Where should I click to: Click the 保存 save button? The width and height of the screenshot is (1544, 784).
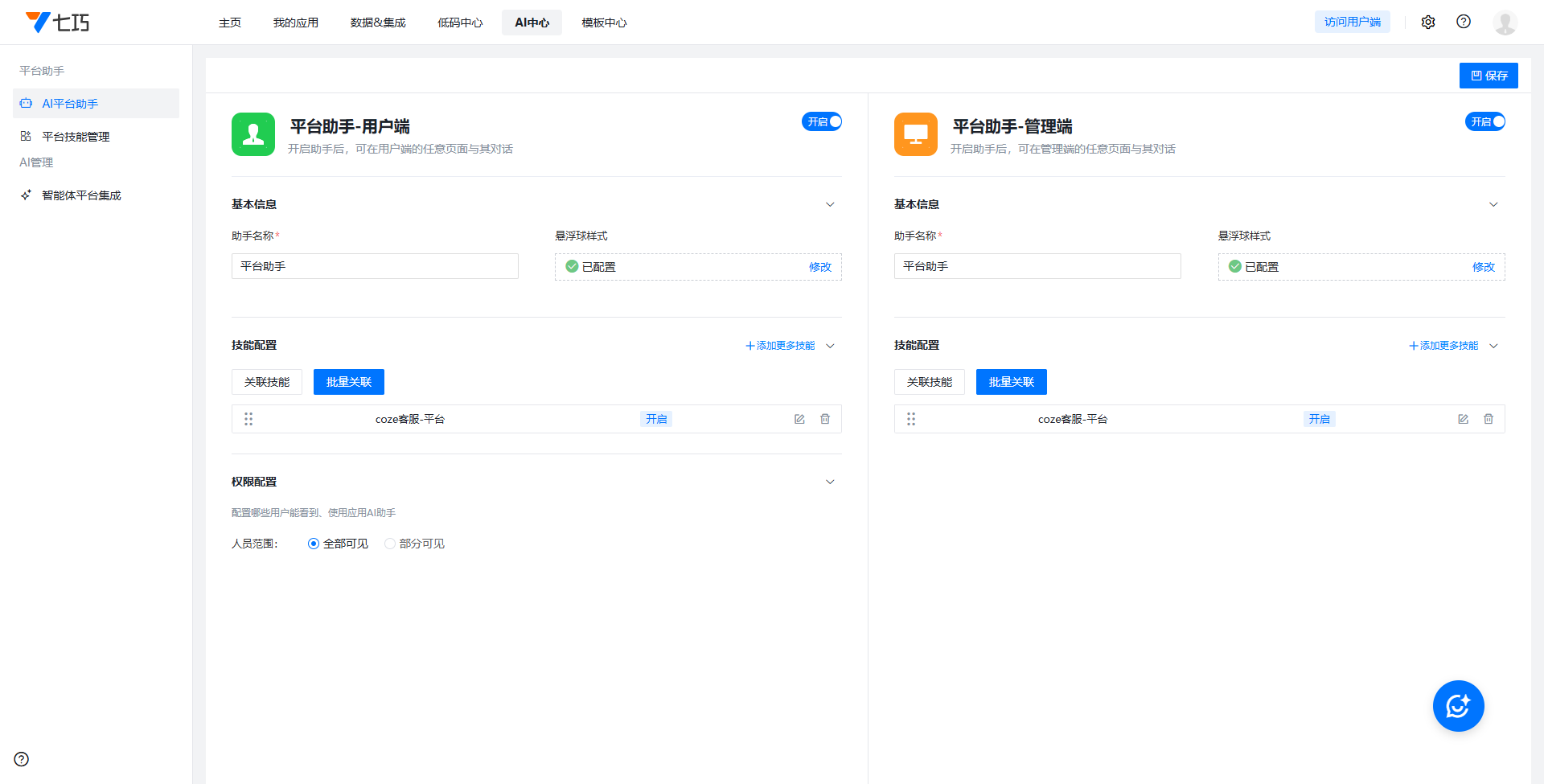(1489, 76)
